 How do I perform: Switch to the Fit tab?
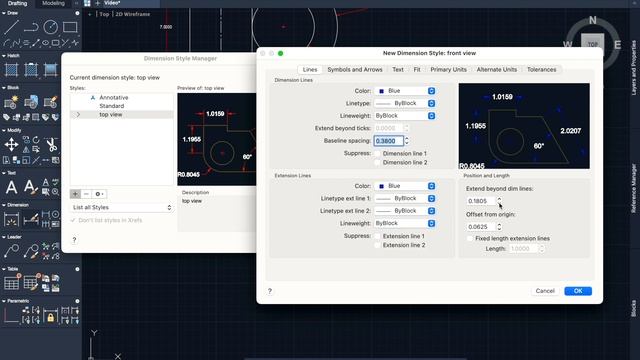(x=417, y=69)
